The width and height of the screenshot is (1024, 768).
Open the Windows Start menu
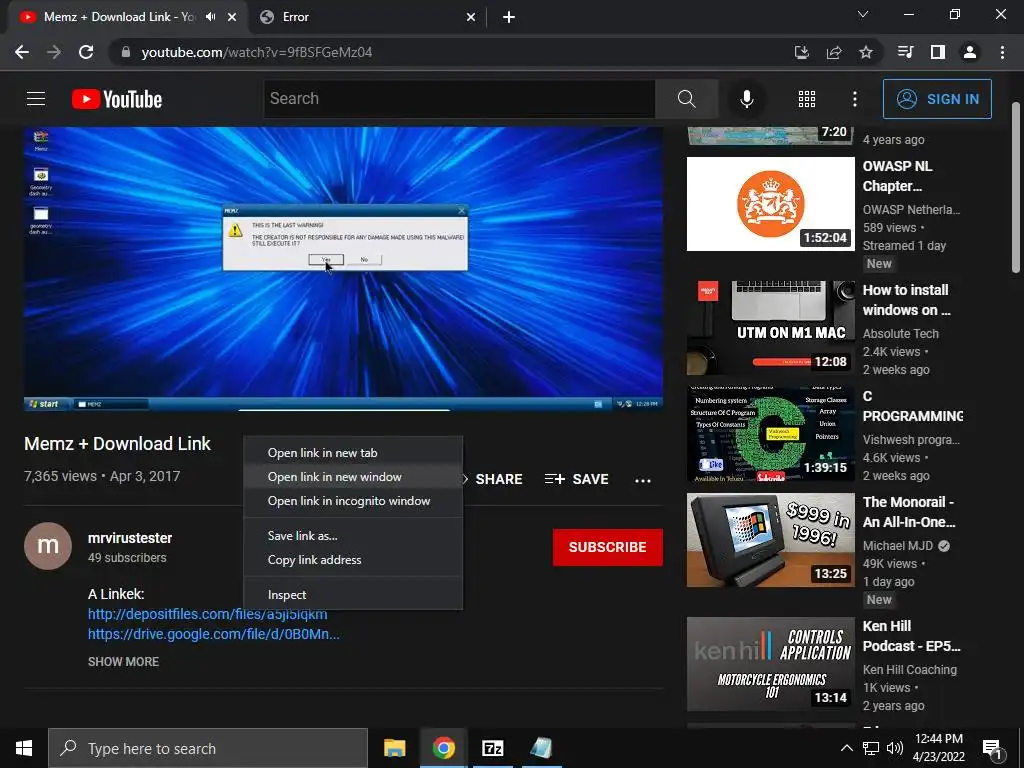coord(24,748)
